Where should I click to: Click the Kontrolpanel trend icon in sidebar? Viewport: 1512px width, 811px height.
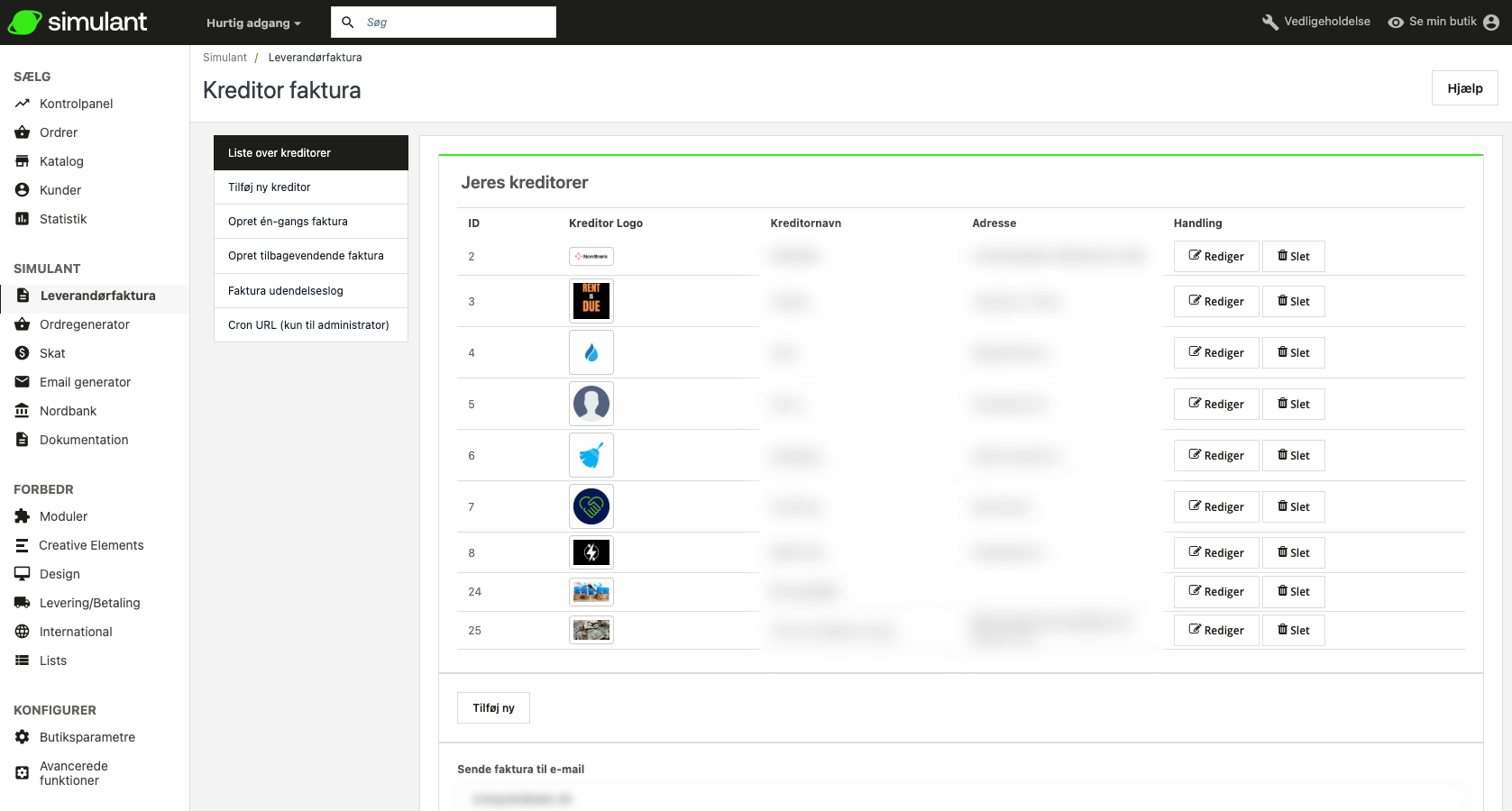point(23,104)
